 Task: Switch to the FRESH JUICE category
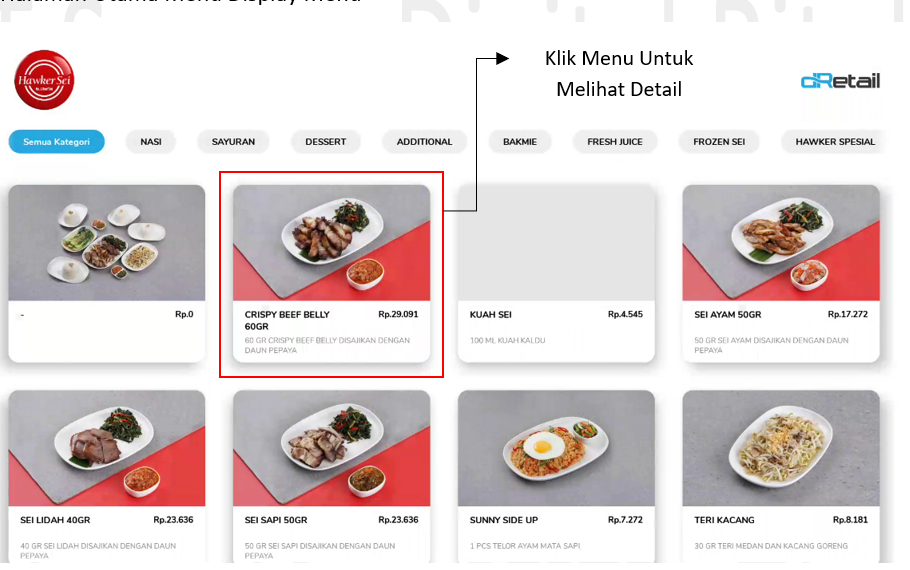tap(615, 142)
